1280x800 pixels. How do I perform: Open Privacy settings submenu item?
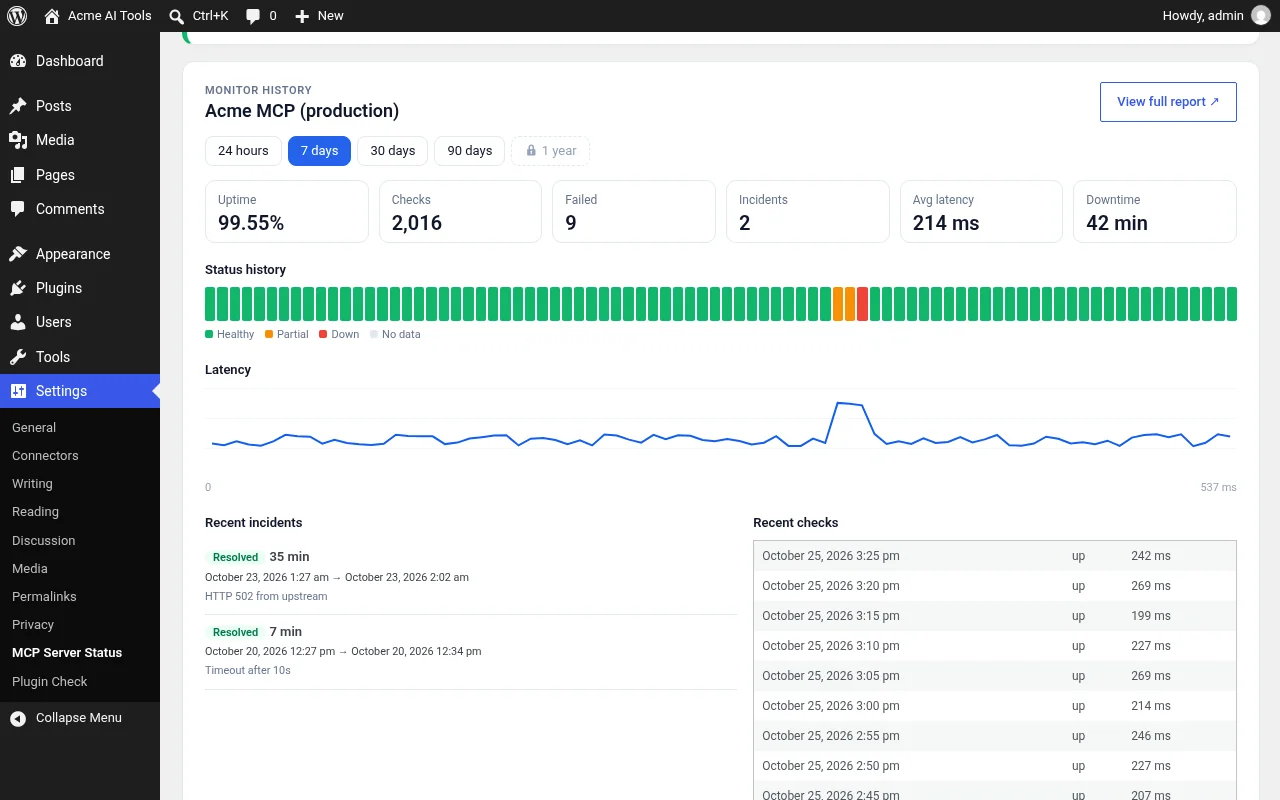pyautogui.click(x=80, y=624)
